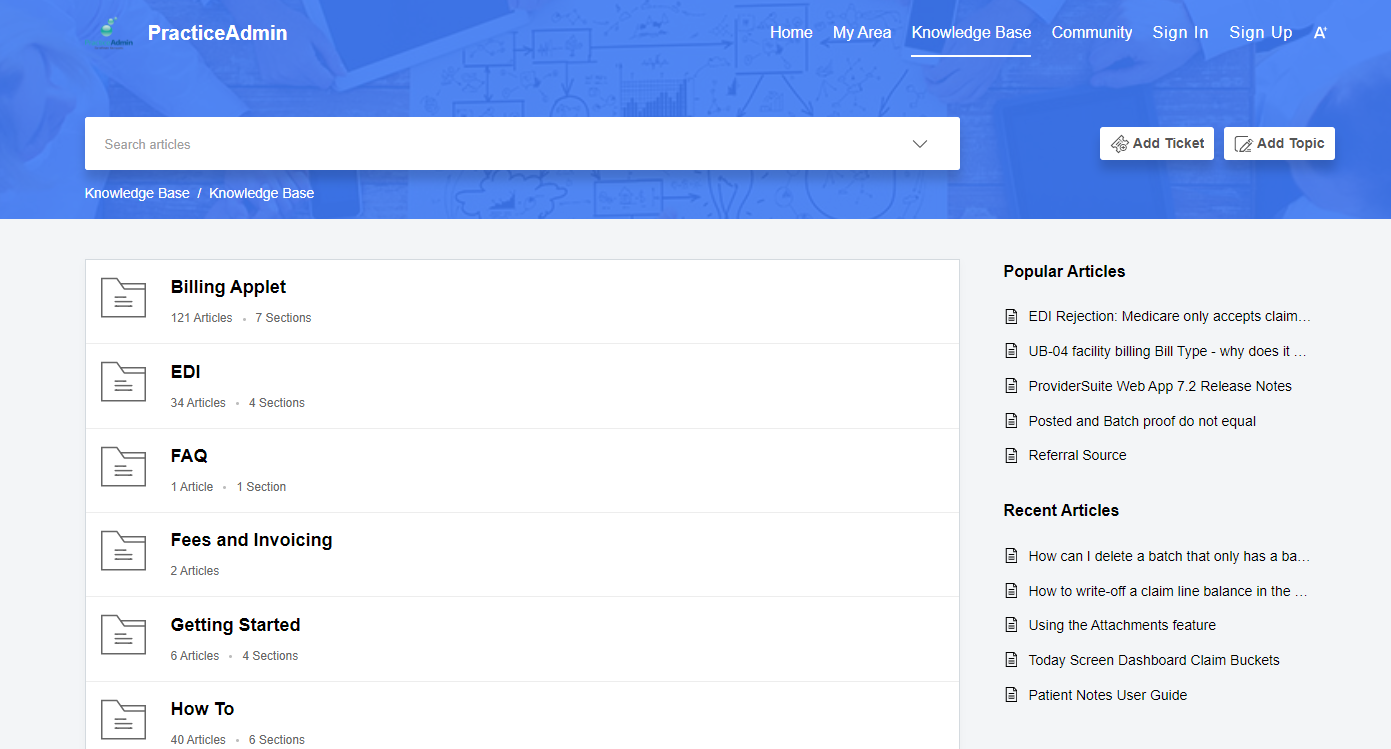
Task: Click the Add Topic button
Action: coord(1279,143)
